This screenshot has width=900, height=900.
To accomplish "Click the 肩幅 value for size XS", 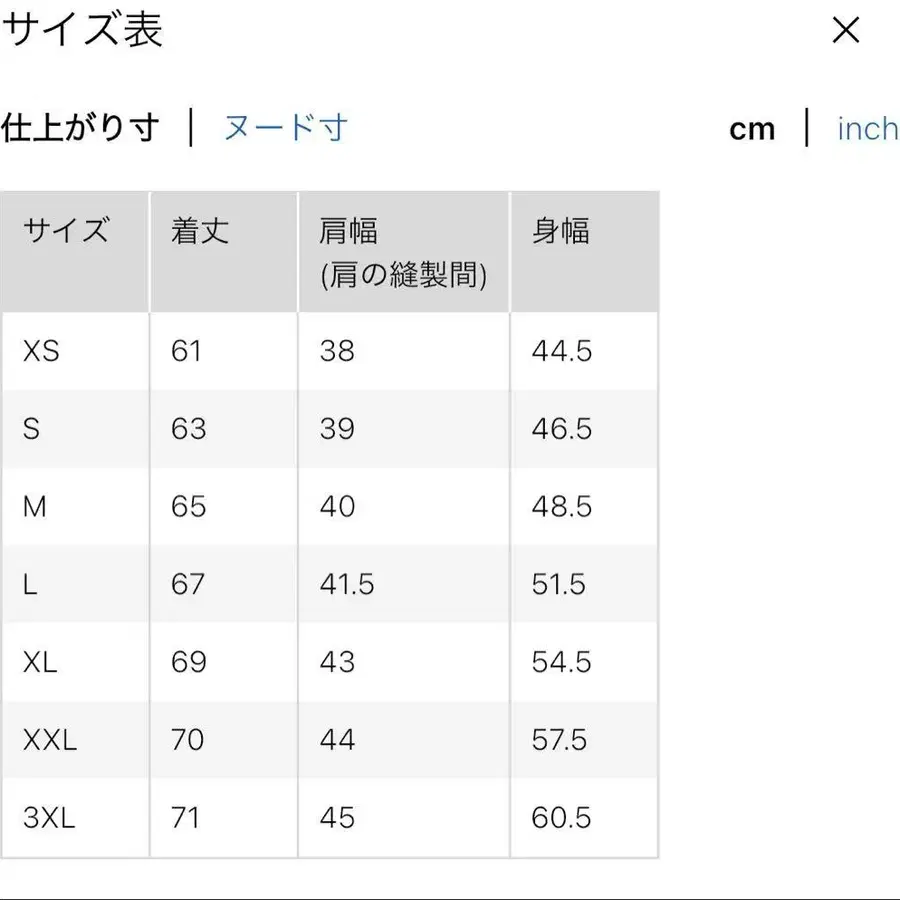I will [338, 351].
